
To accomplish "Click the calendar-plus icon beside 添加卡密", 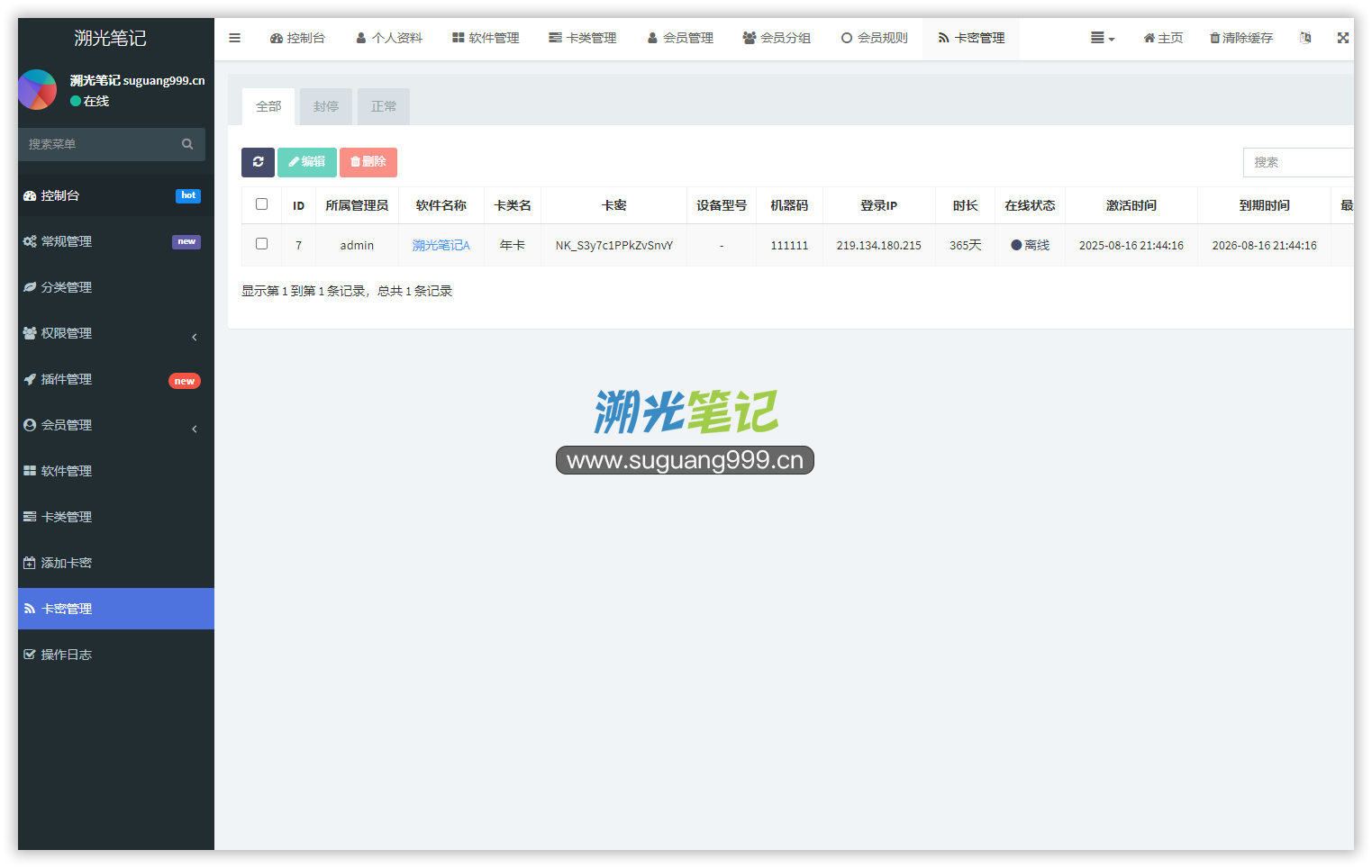I will click(30, 563).
